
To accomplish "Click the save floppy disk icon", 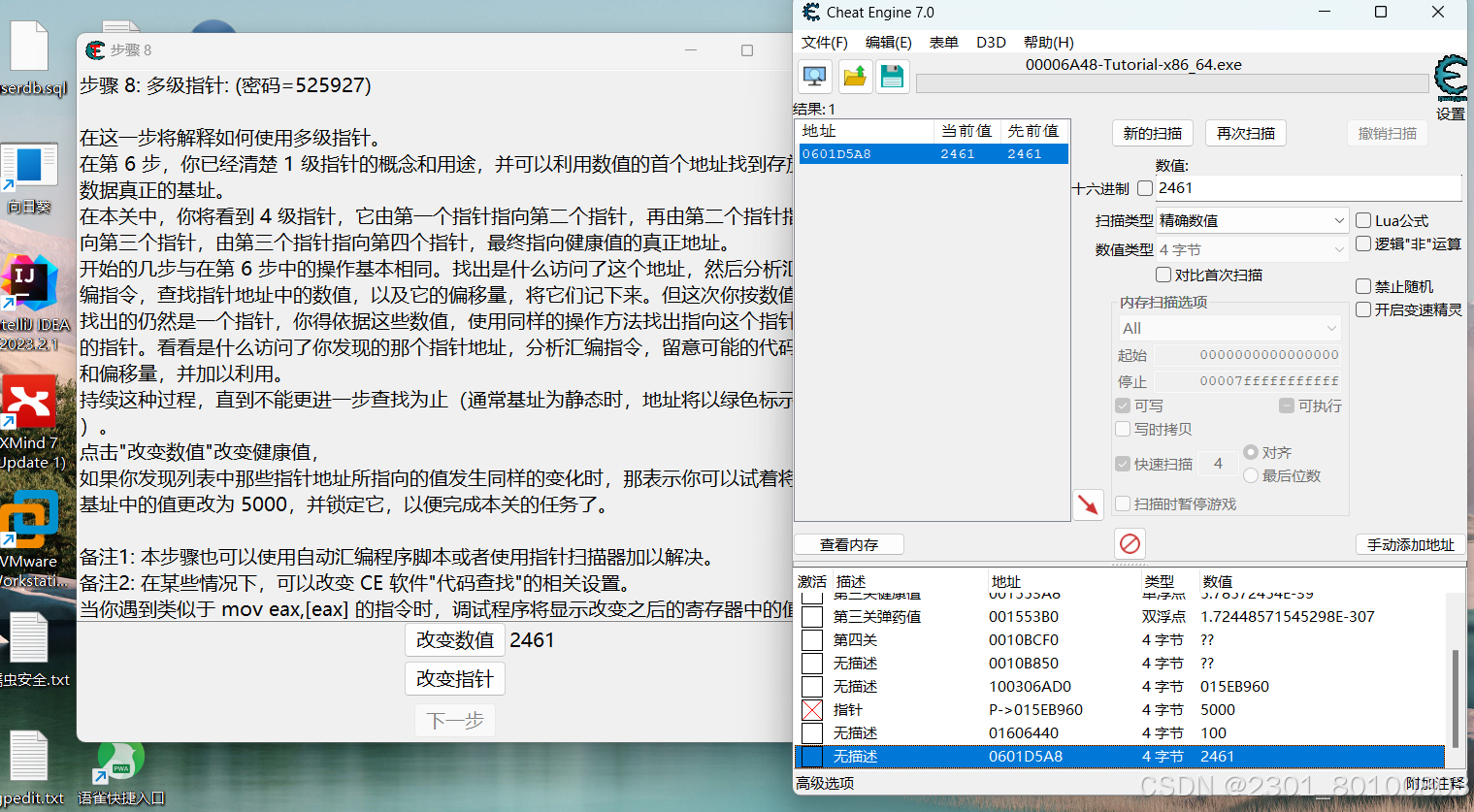I will [x=893, y=76].
